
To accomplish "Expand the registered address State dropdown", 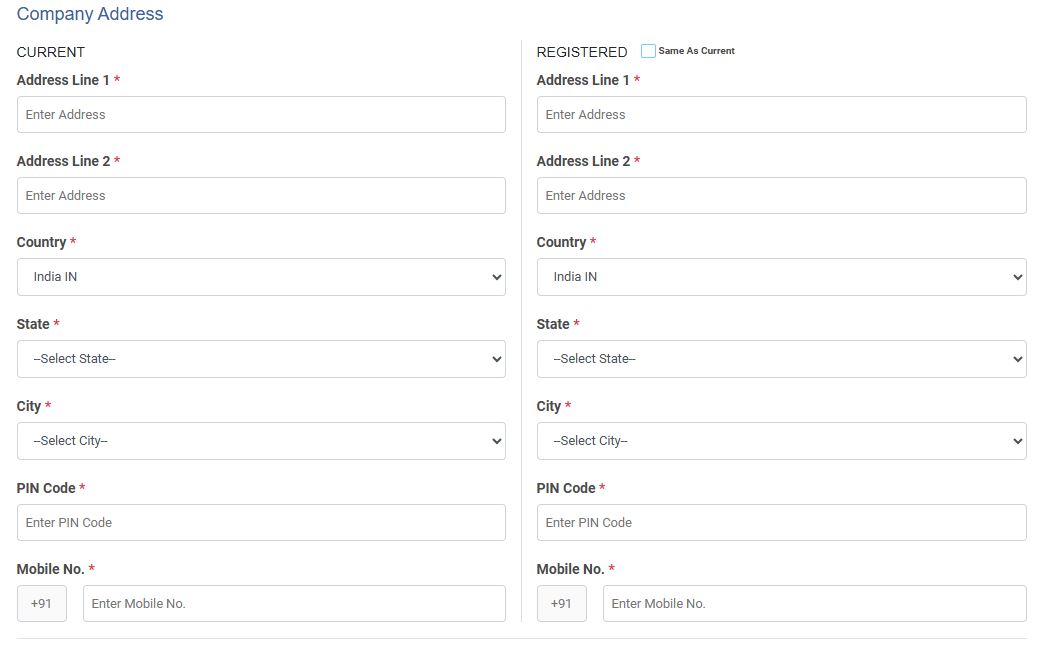I will tap(781, 359).
